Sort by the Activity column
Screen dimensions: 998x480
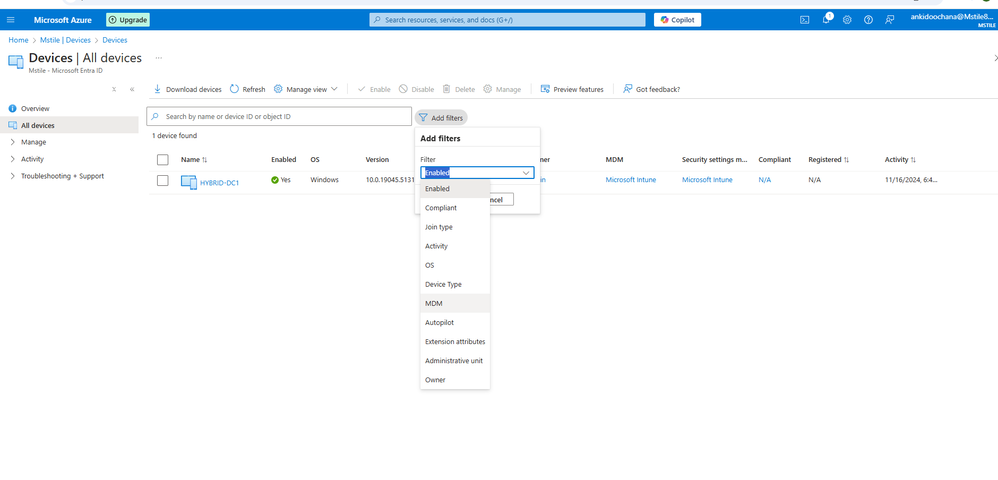(x=900, y=160)
